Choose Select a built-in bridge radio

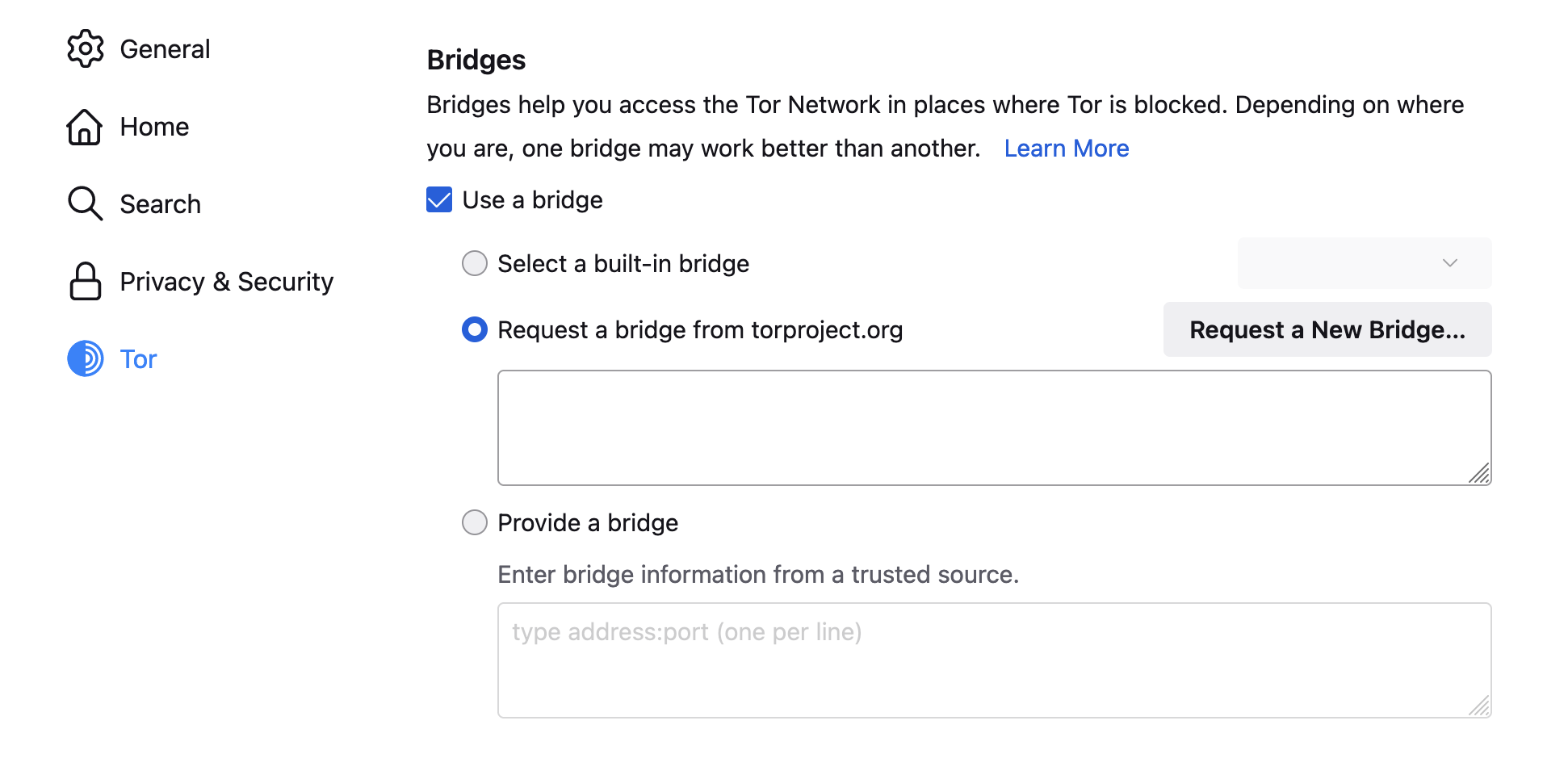pos(475,264)
